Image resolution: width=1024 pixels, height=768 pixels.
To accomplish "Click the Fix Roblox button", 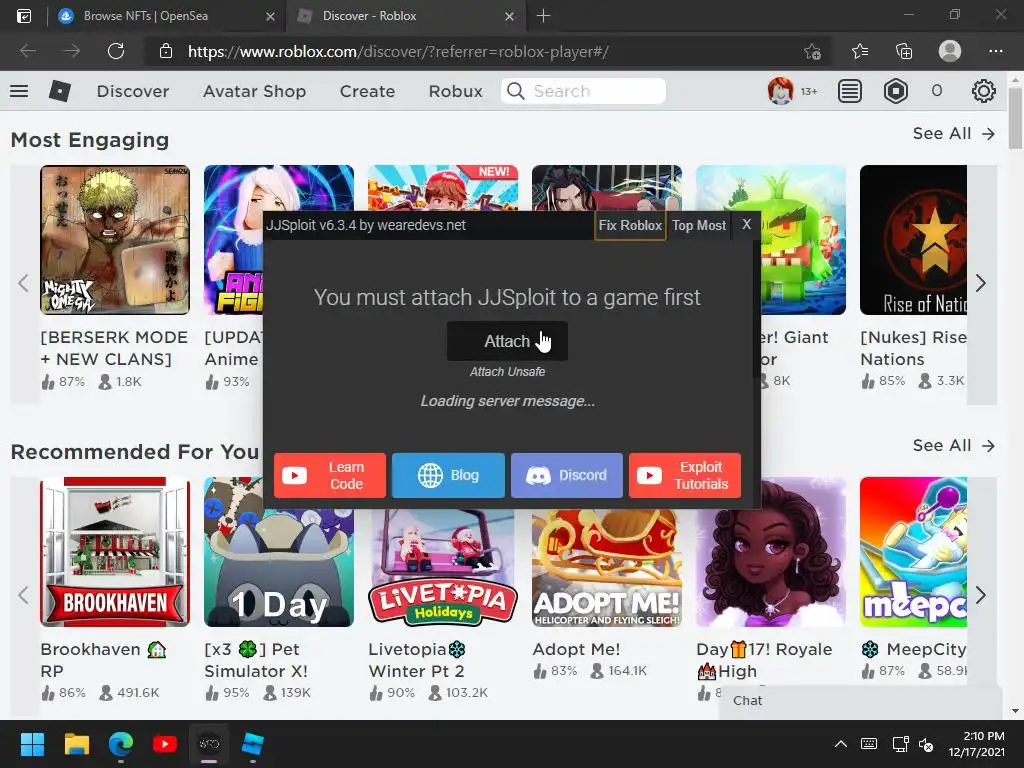I will 630,225.
